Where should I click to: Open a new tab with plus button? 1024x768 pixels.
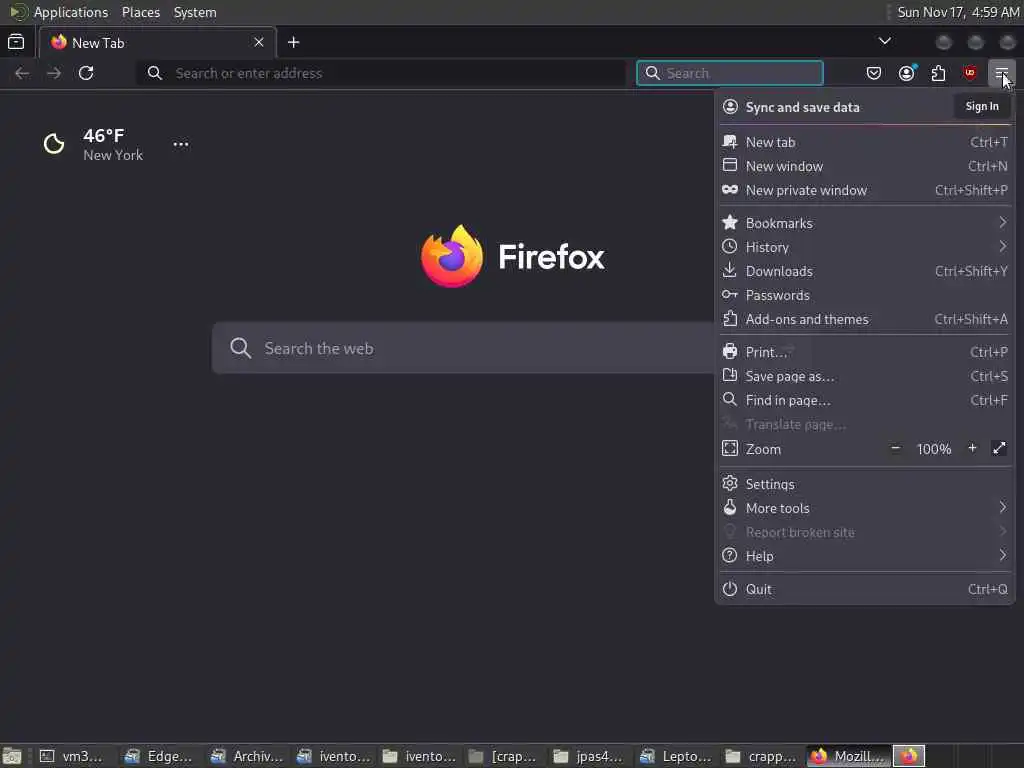[x=294, y=42]
